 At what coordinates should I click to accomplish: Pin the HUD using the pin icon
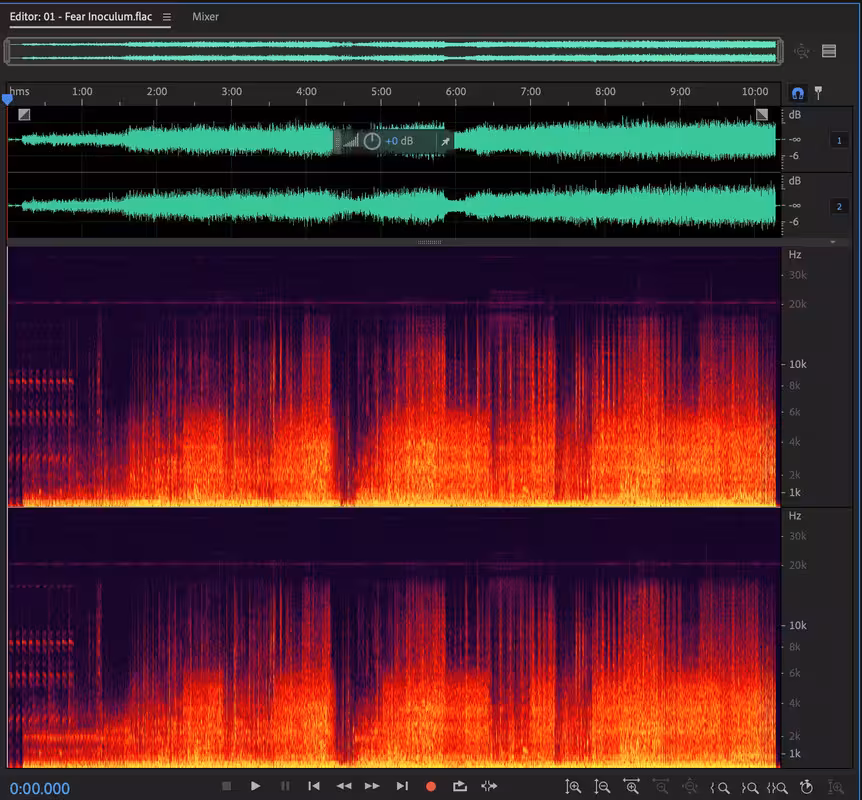click(x=445, y=141)
